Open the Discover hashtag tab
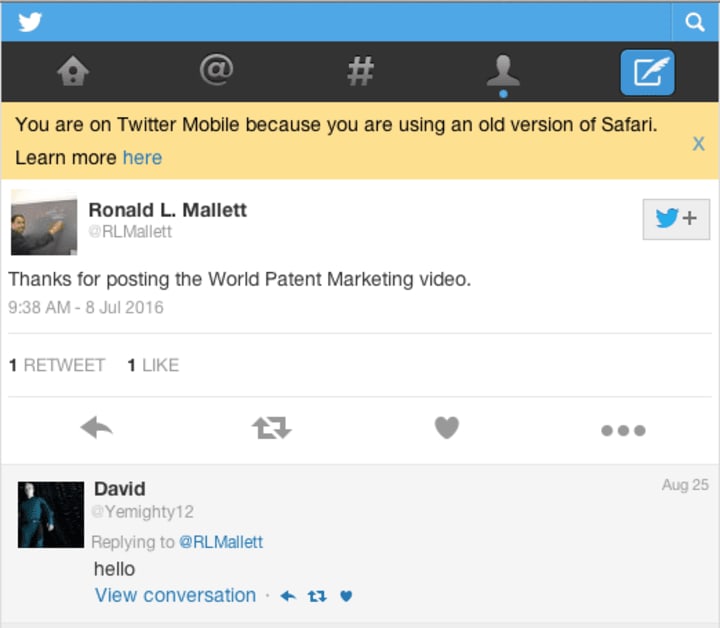 [x=360, y=71]
